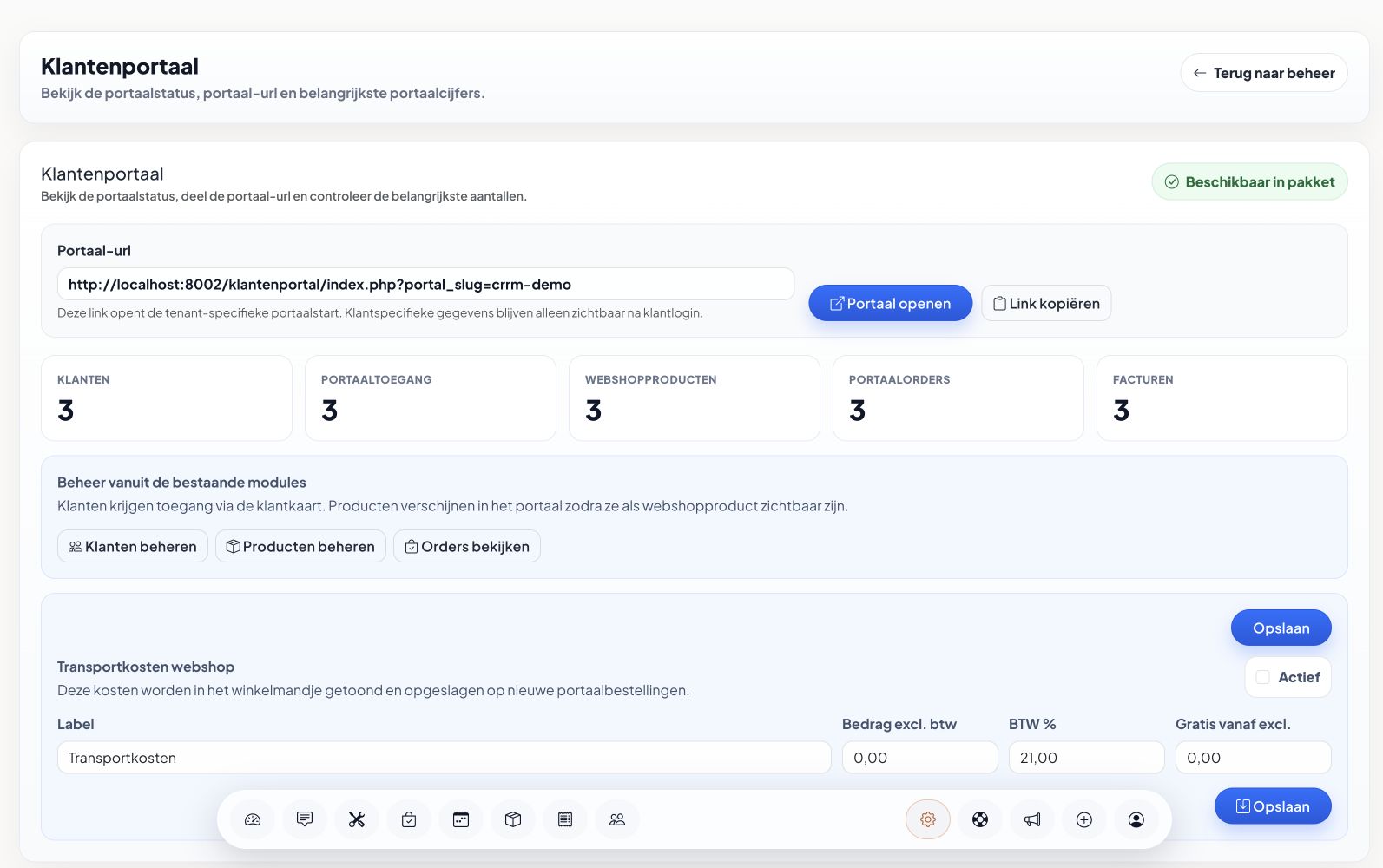The image size is (1383, 868).
Task: Go back via Terug naar beheer
Action: pos(1264,73)
